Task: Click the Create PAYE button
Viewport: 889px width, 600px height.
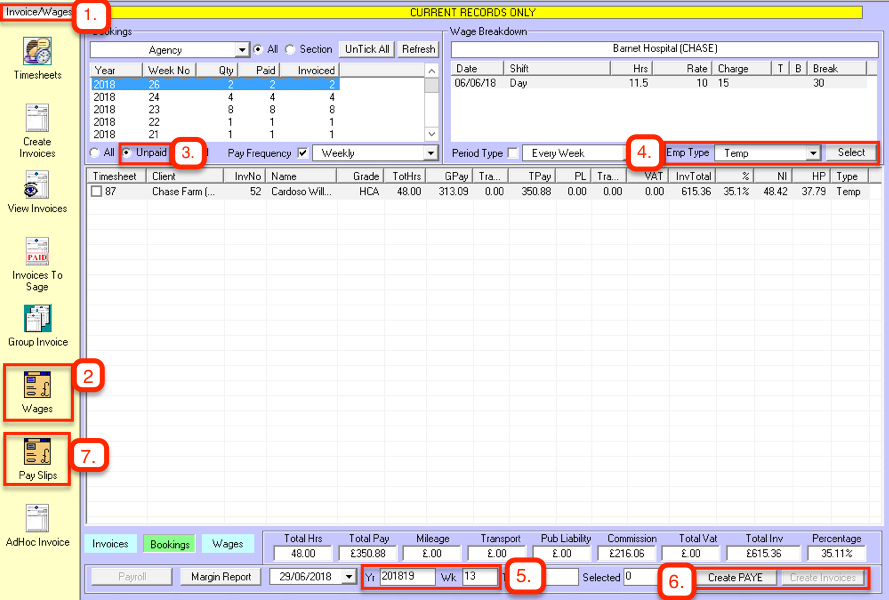Action: (735, 577)
